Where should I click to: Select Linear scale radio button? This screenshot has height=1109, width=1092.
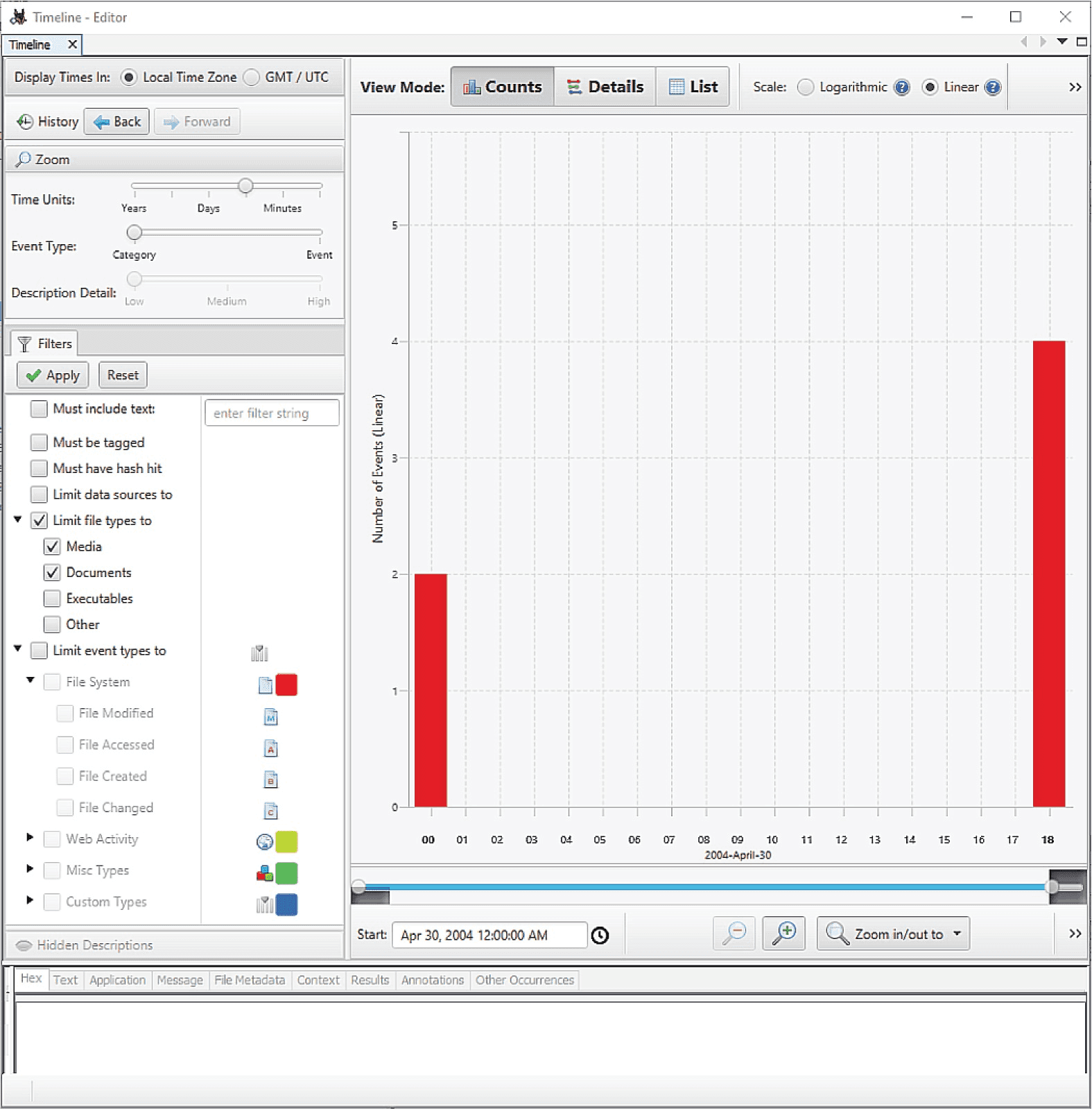coord(930,87)
